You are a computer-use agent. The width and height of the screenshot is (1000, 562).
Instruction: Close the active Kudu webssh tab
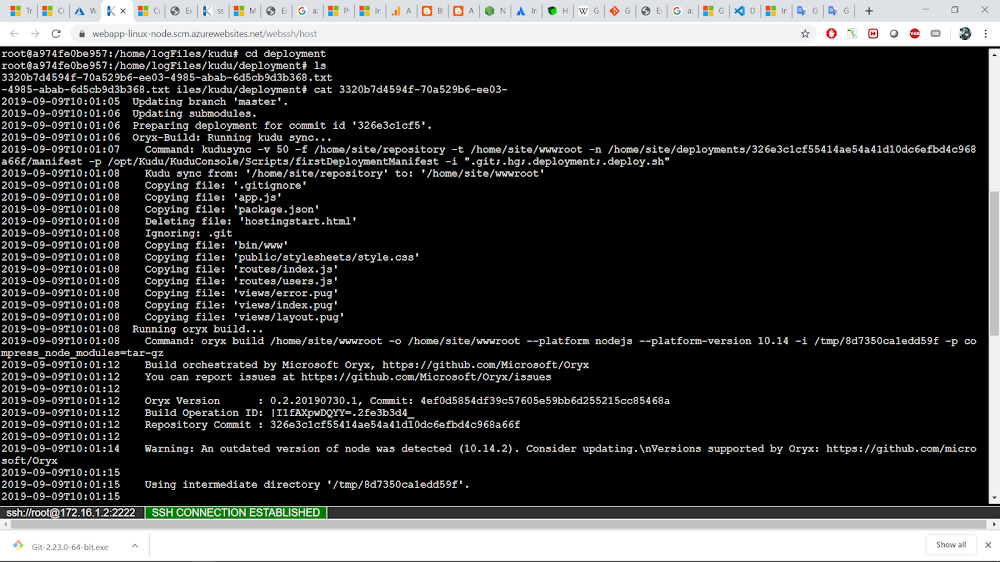pyautogui.click(x=123, y=11)
